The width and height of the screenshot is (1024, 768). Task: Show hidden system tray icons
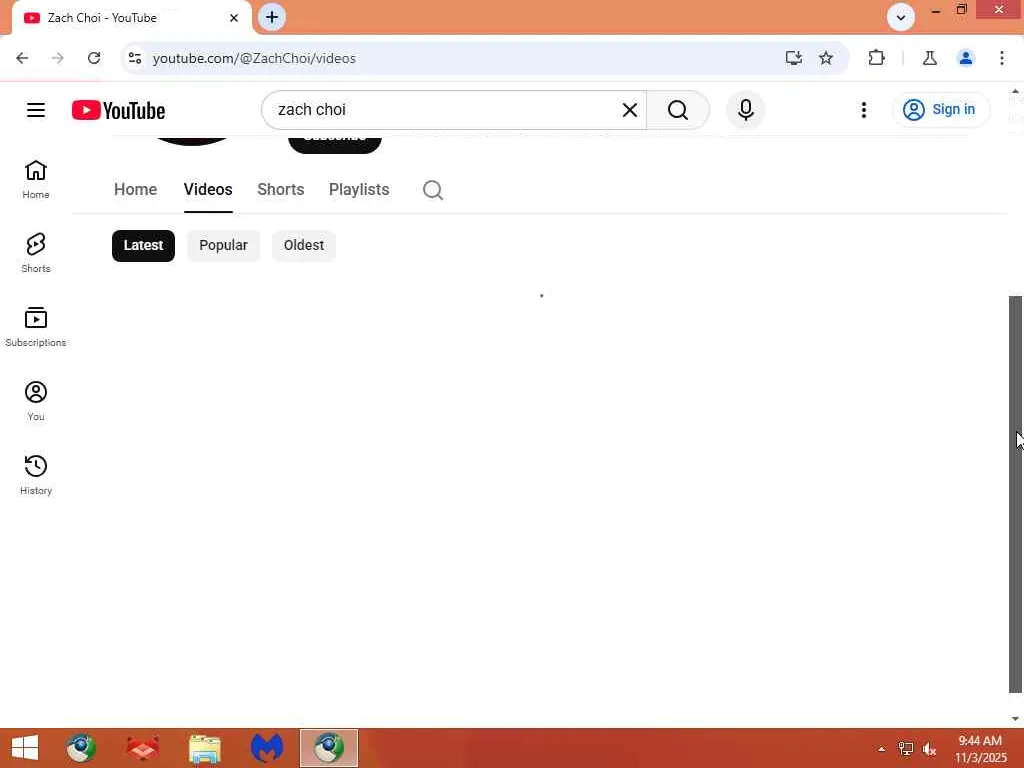[881, 749]
